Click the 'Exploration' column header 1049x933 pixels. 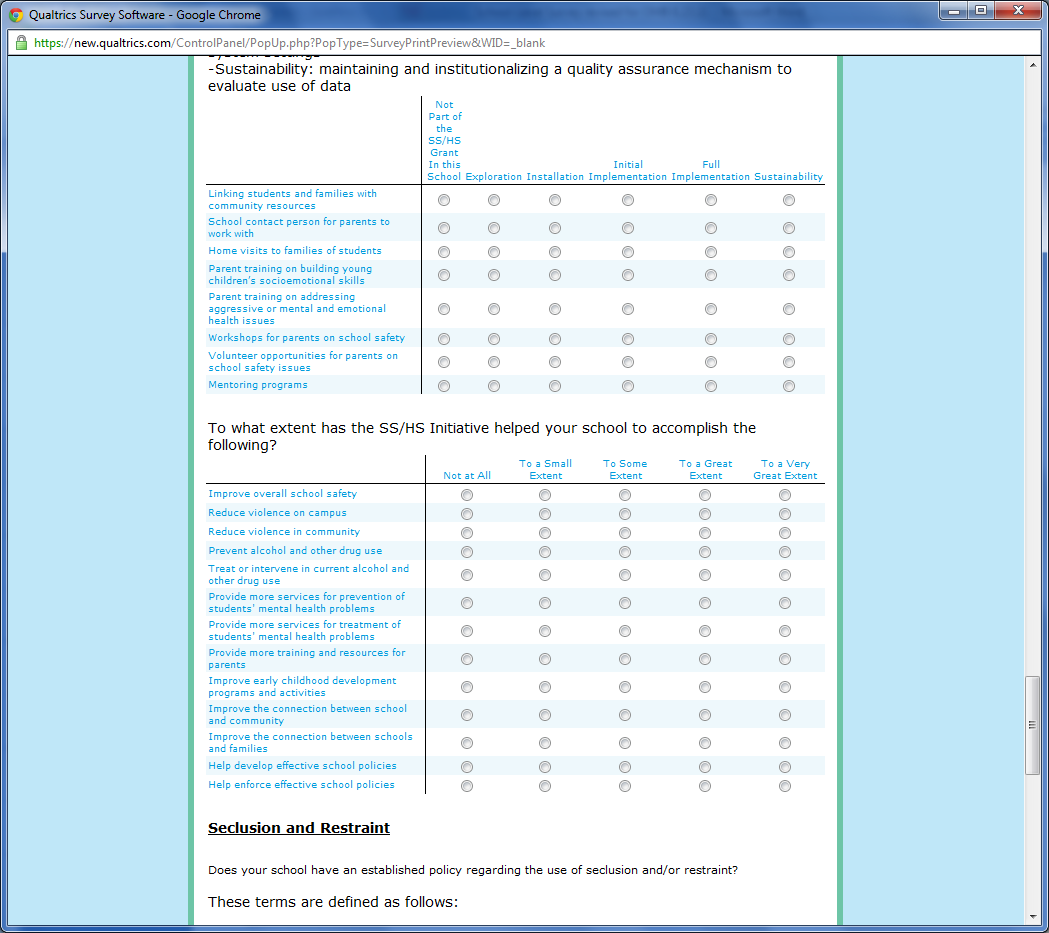(494, 177)
